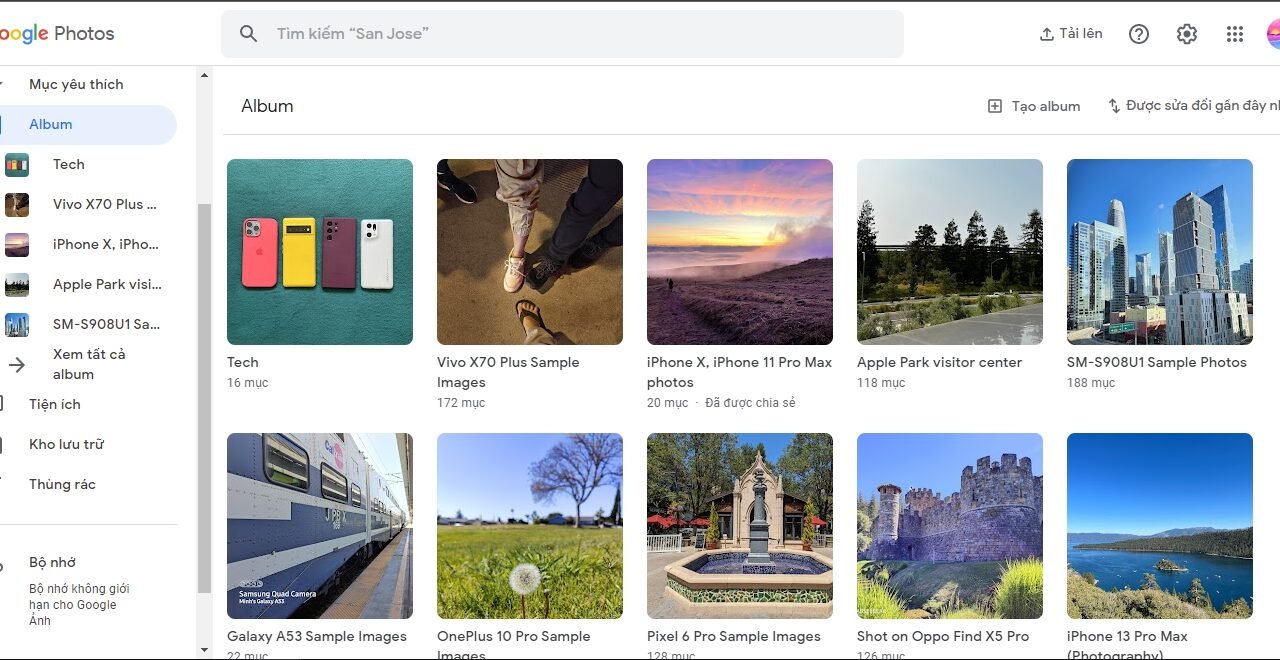1280x660 pixels.
Task: Click the 16 mục count under Tech
Action: tap(248, 383)
